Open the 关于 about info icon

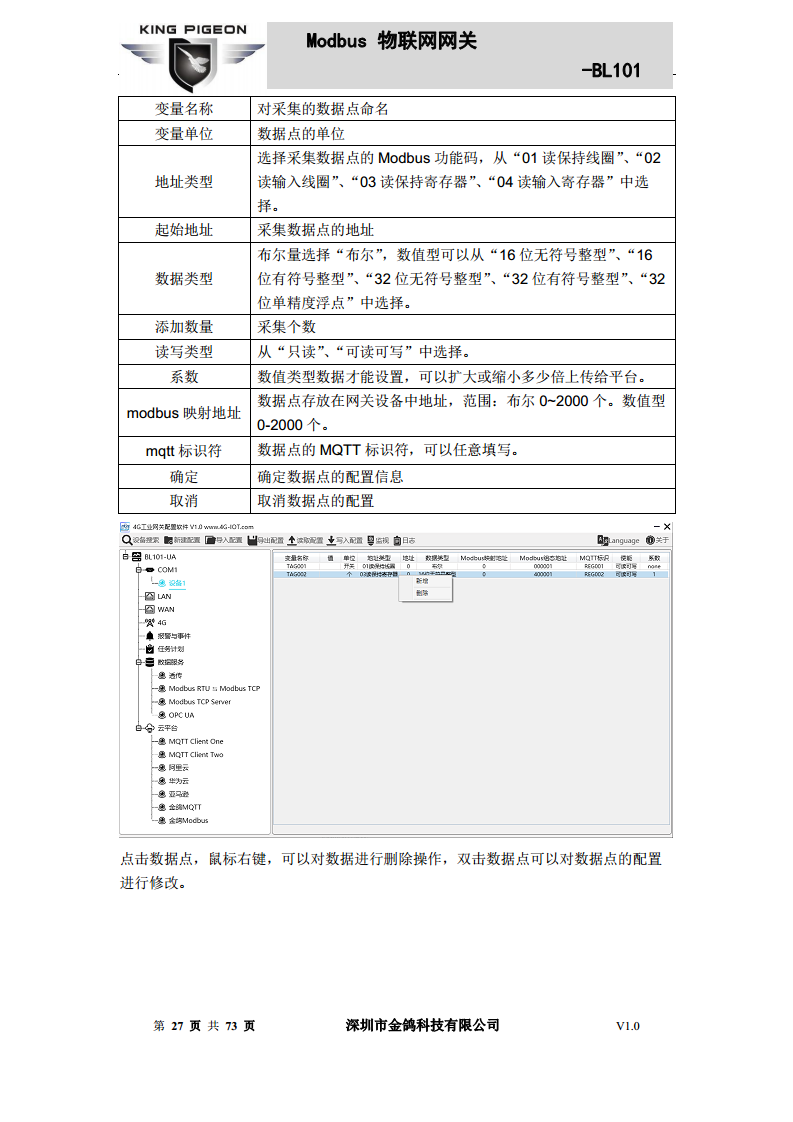pyautogui.click(x=650, y=540)
